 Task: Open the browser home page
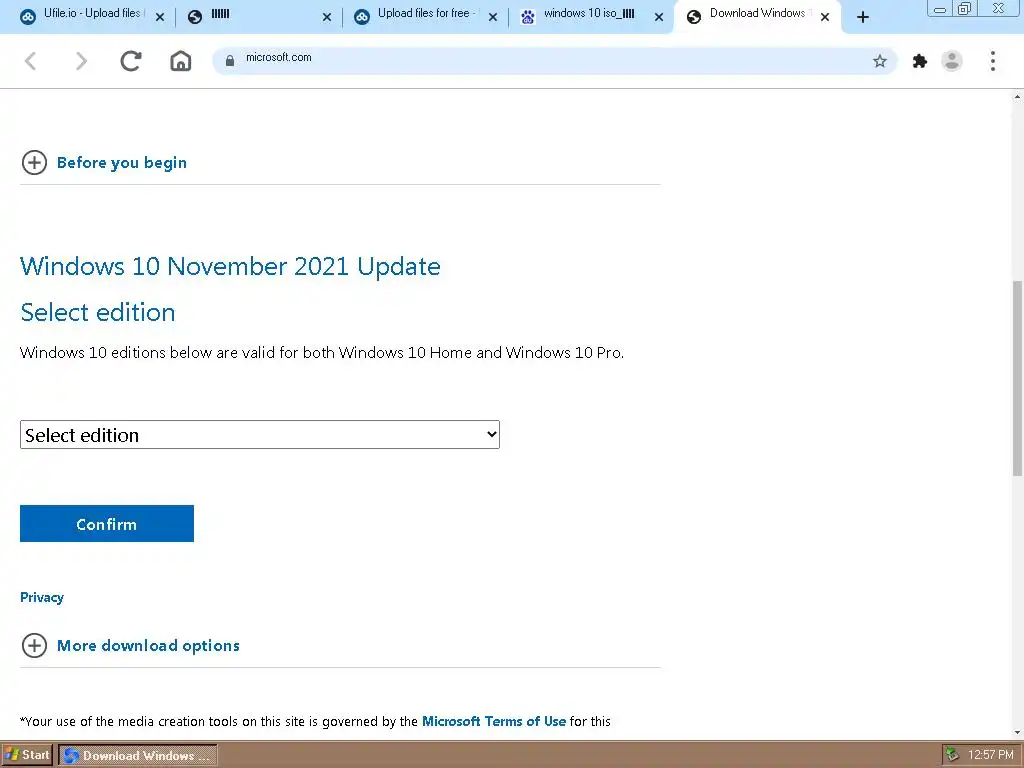pyautogui.click(x=181, y=61)
